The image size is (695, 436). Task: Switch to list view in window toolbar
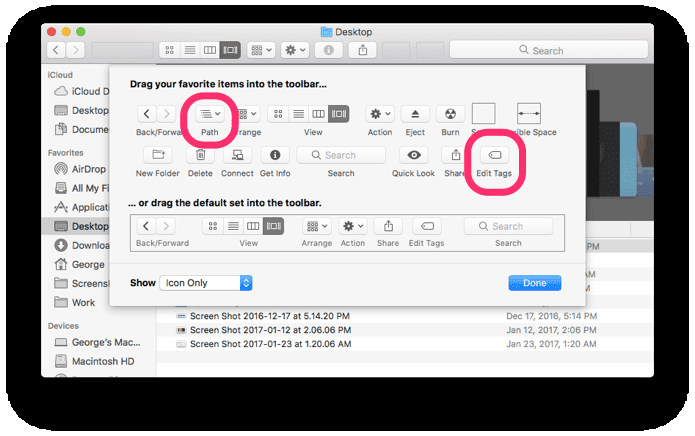[x=190, y=50]
